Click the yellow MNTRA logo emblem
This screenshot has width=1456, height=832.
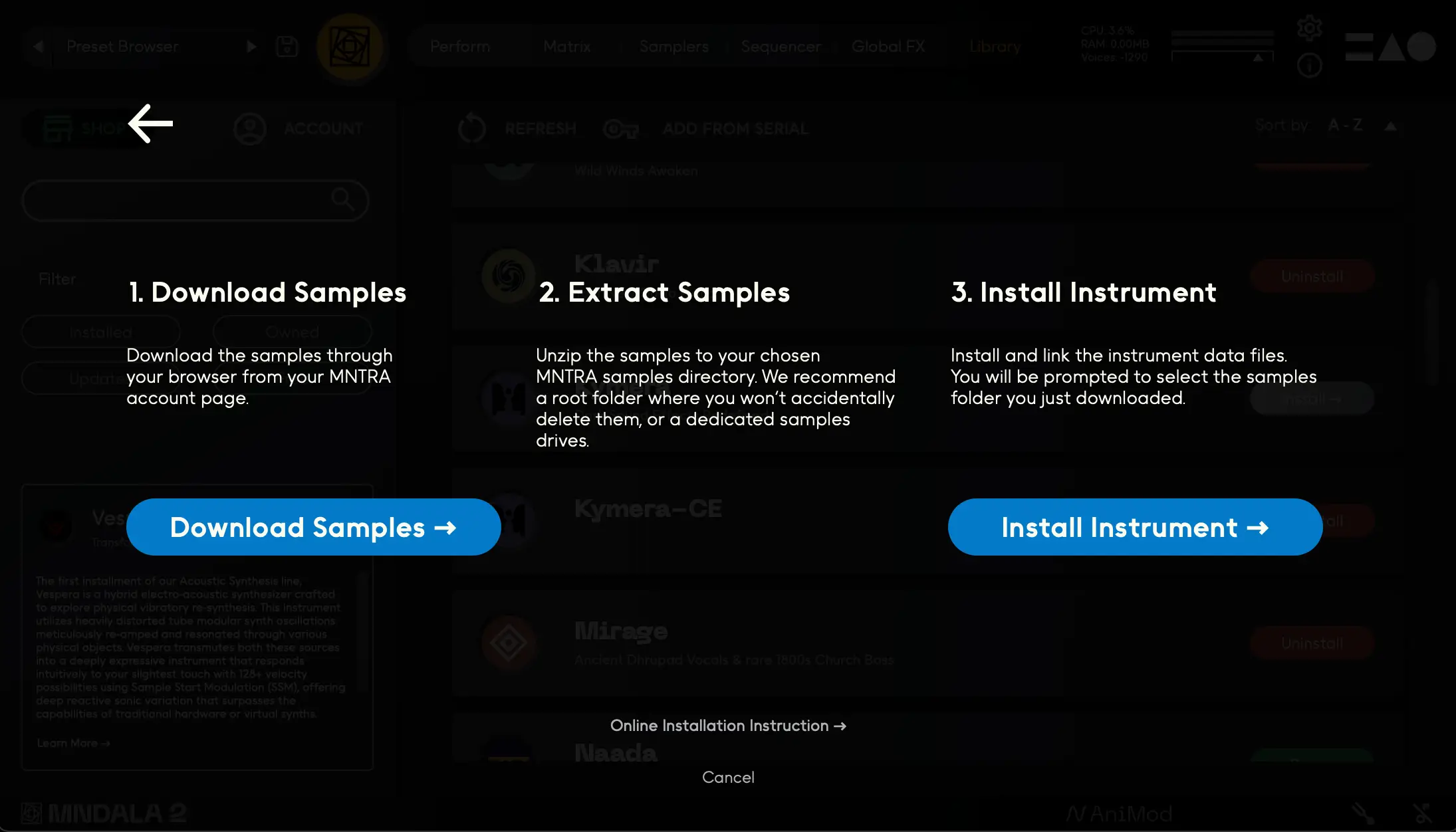click(x=350, y=47)
